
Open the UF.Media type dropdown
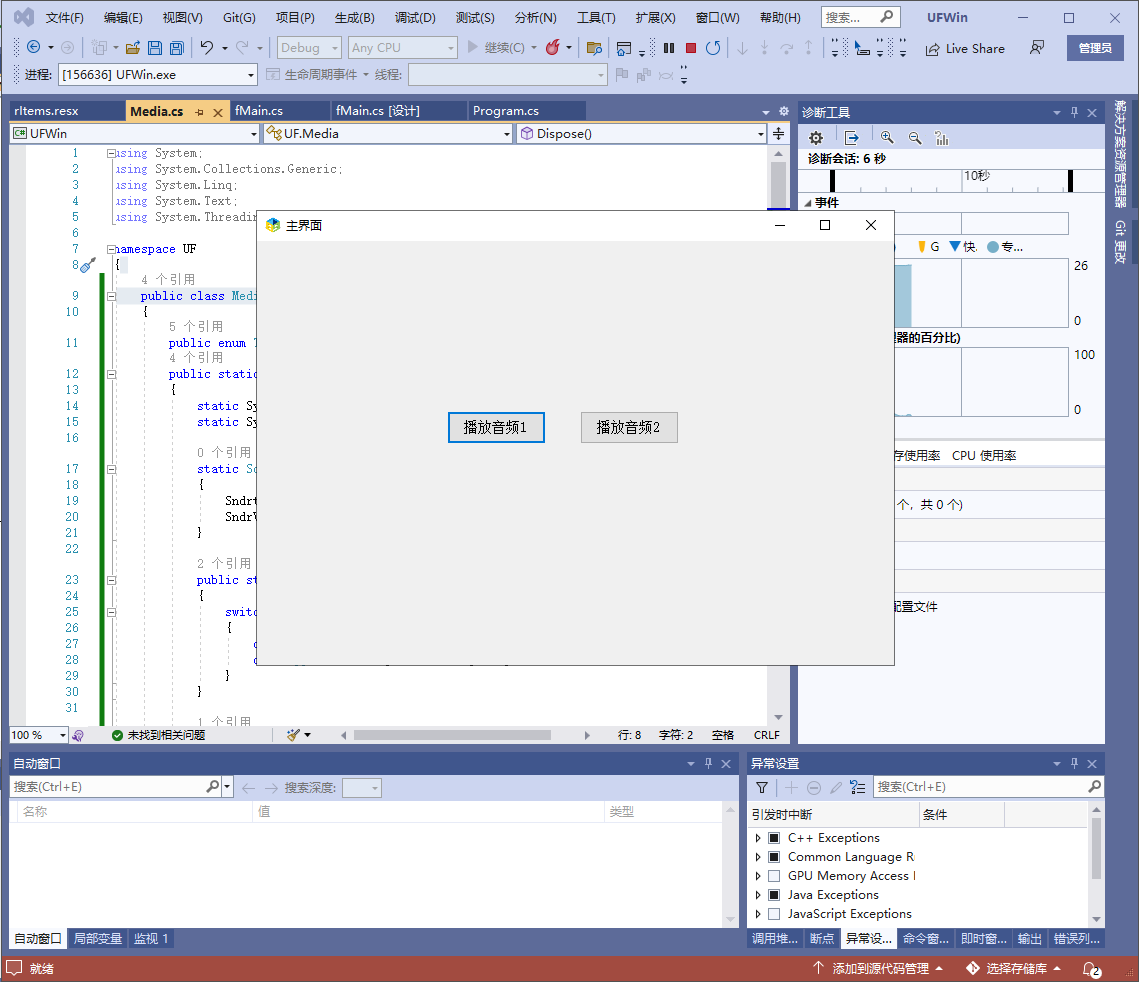point(388,134)
